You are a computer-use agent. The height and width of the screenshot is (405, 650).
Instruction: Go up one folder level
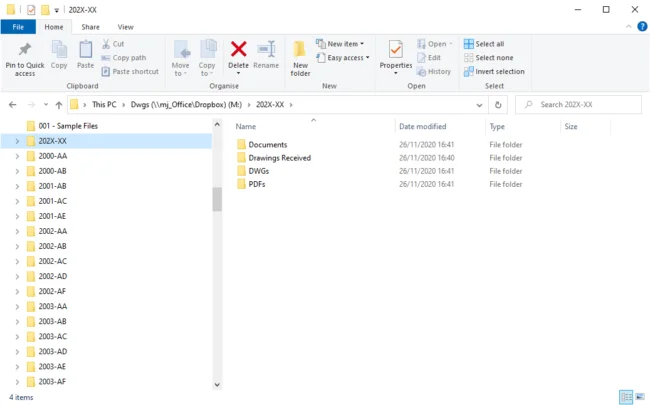click(x=59, y=104)
